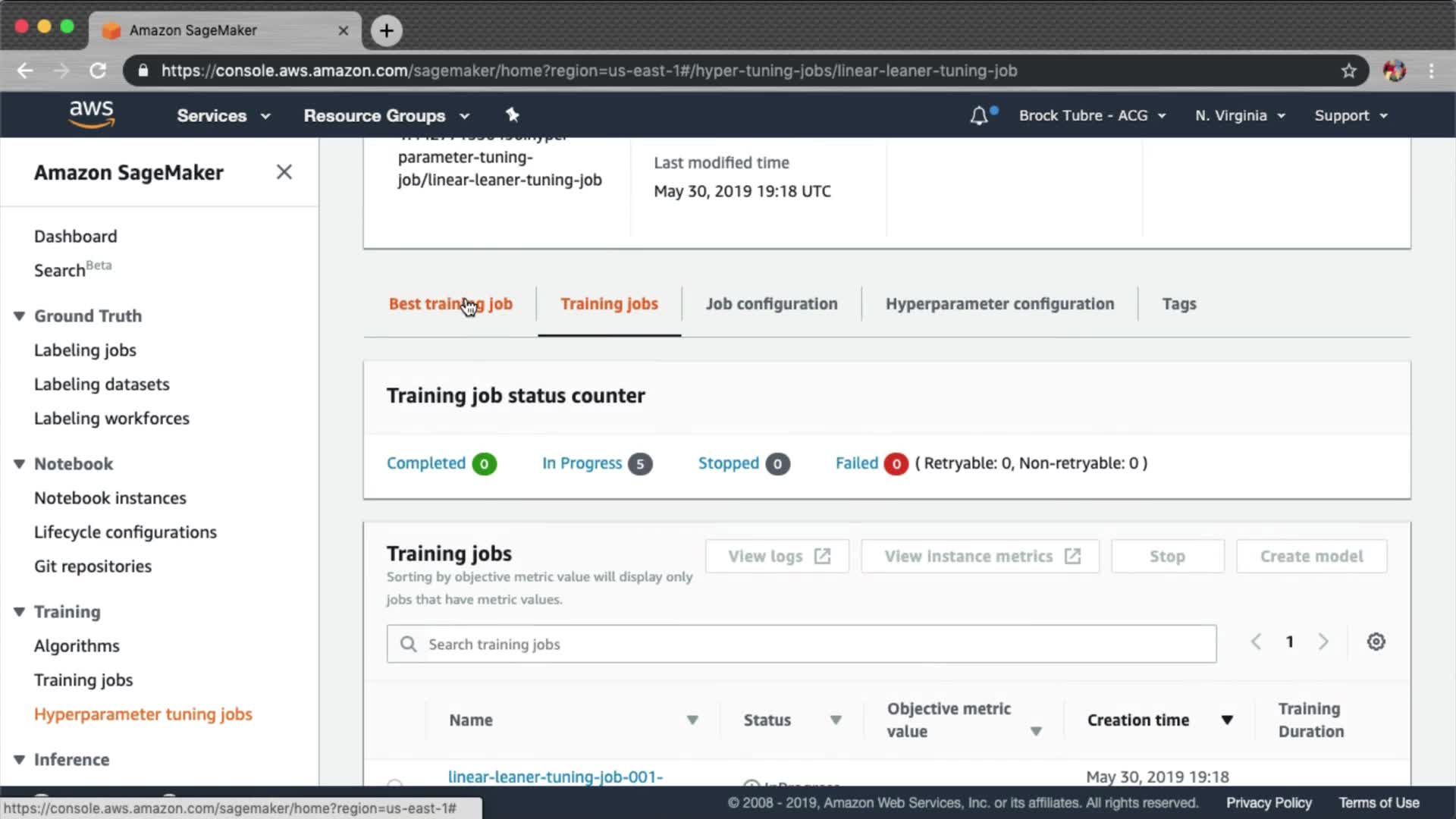
Task: Sort training jobs by Creation time arrow
Action: click(1226, 720)
